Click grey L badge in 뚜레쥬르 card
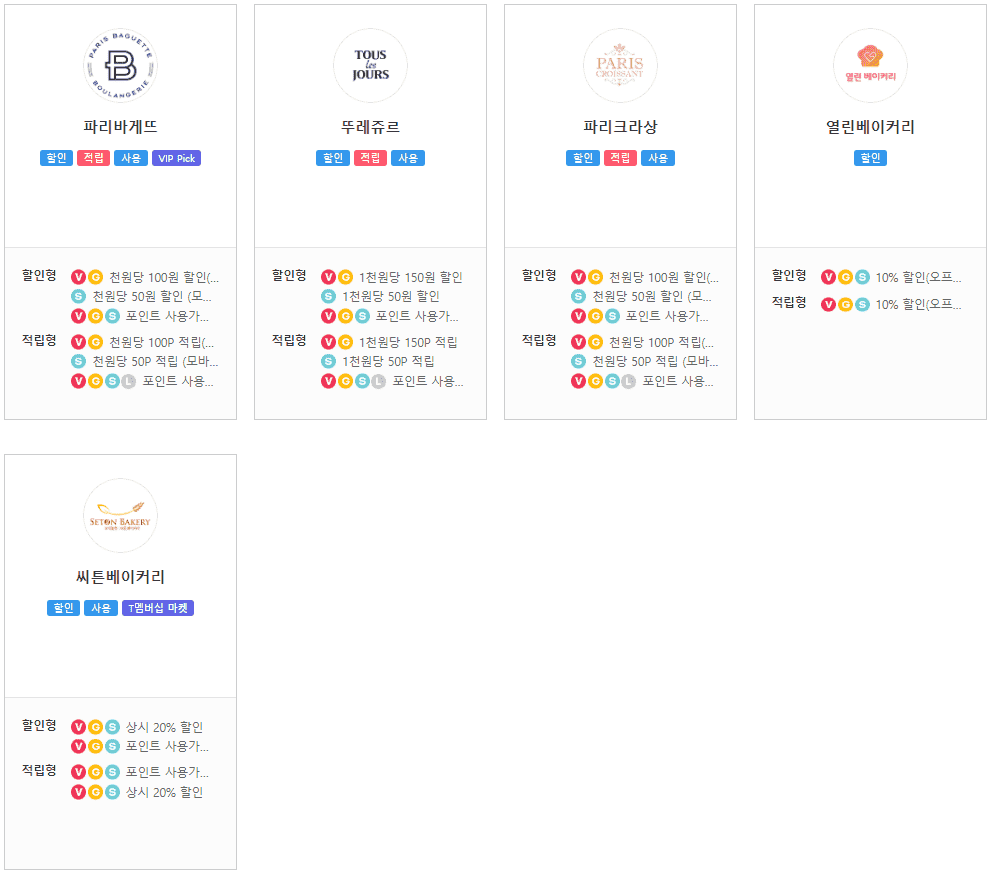Viewport: 991px width, 874px height. pos(379,381)
